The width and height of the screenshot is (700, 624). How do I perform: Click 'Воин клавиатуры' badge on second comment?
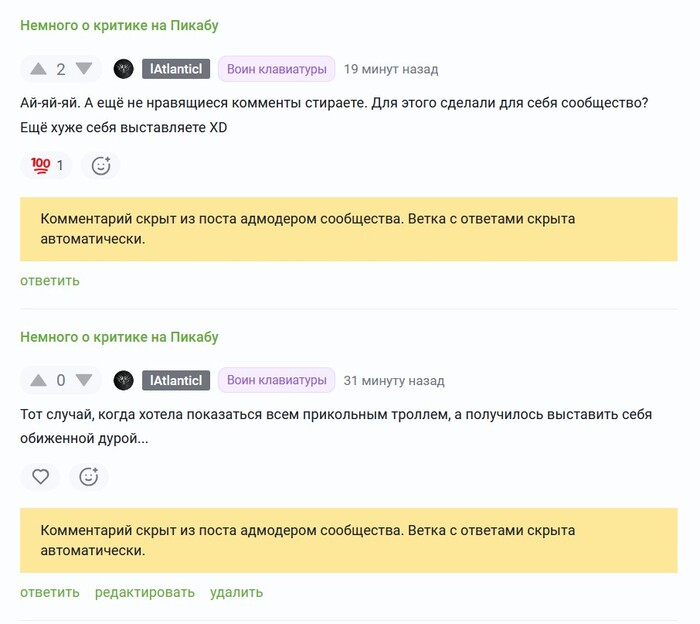click(x=276, y=380)
